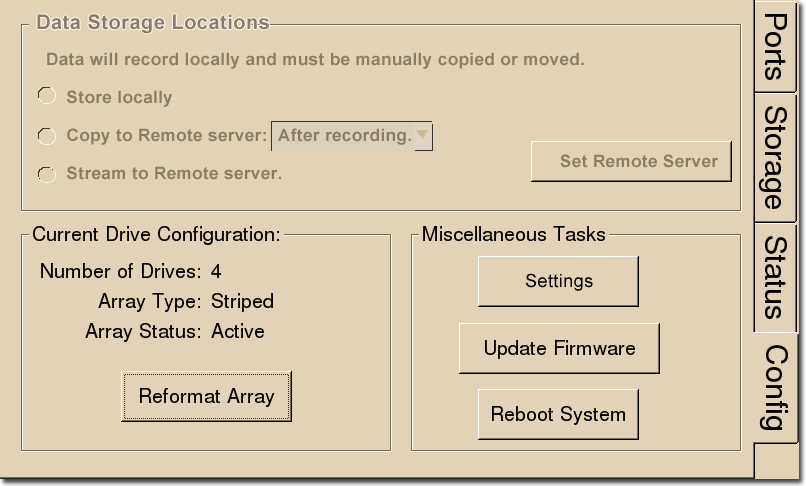The height and width of the screenshot is (486, 806).
Task: Click the Data Storage Locations group title
Action: click(x=153, y=22)
